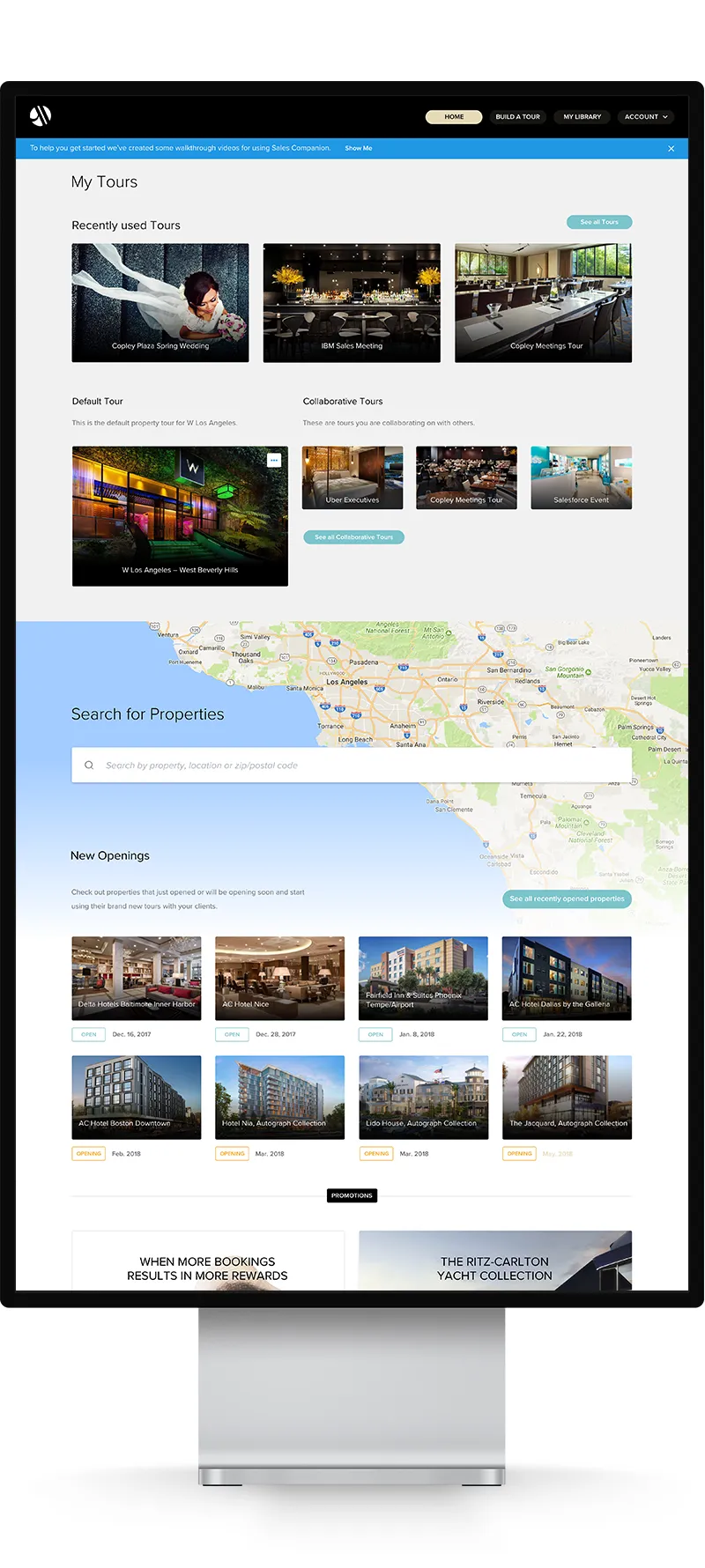Click OPENING badge under The Jacquard
The image size is (705, 1568).
click(x=519, y=1153)
